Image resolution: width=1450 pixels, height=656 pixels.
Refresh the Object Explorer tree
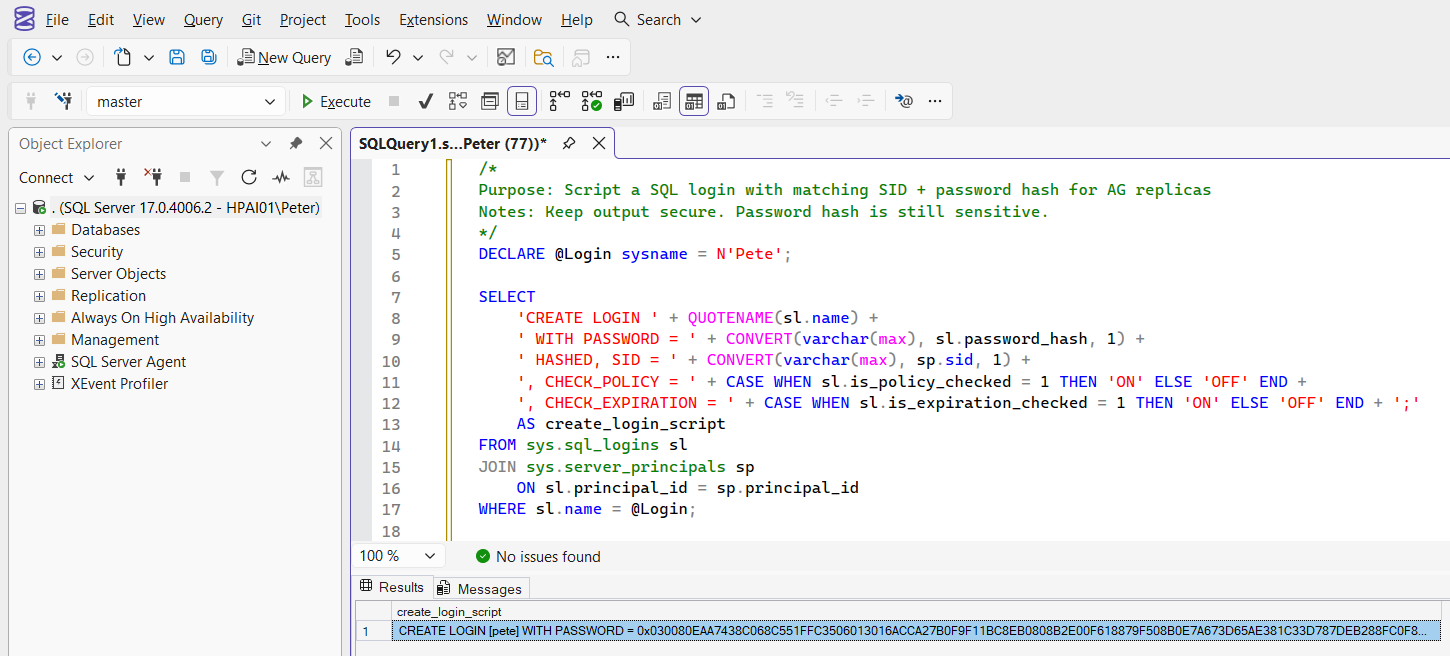pyautogui.click(x=249, y=177)
